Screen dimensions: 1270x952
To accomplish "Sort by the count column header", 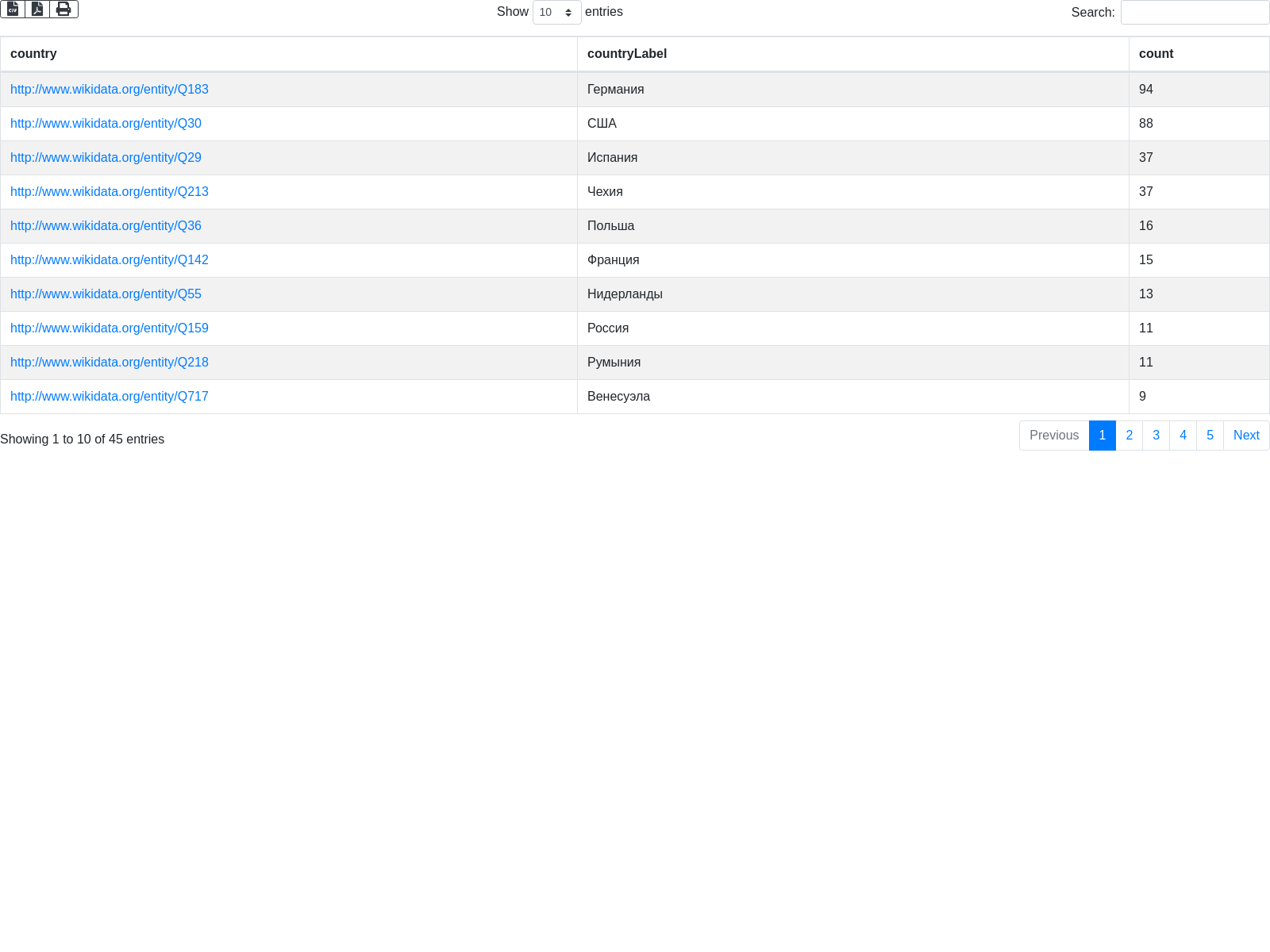I will click(1199, 54).
